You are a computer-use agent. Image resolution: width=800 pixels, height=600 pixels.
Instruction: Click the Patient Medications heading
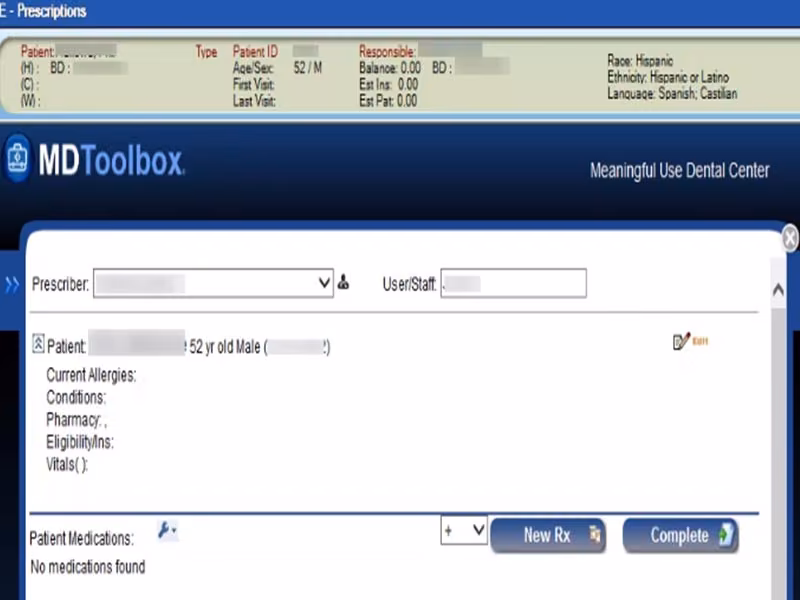tap(82, 538)
